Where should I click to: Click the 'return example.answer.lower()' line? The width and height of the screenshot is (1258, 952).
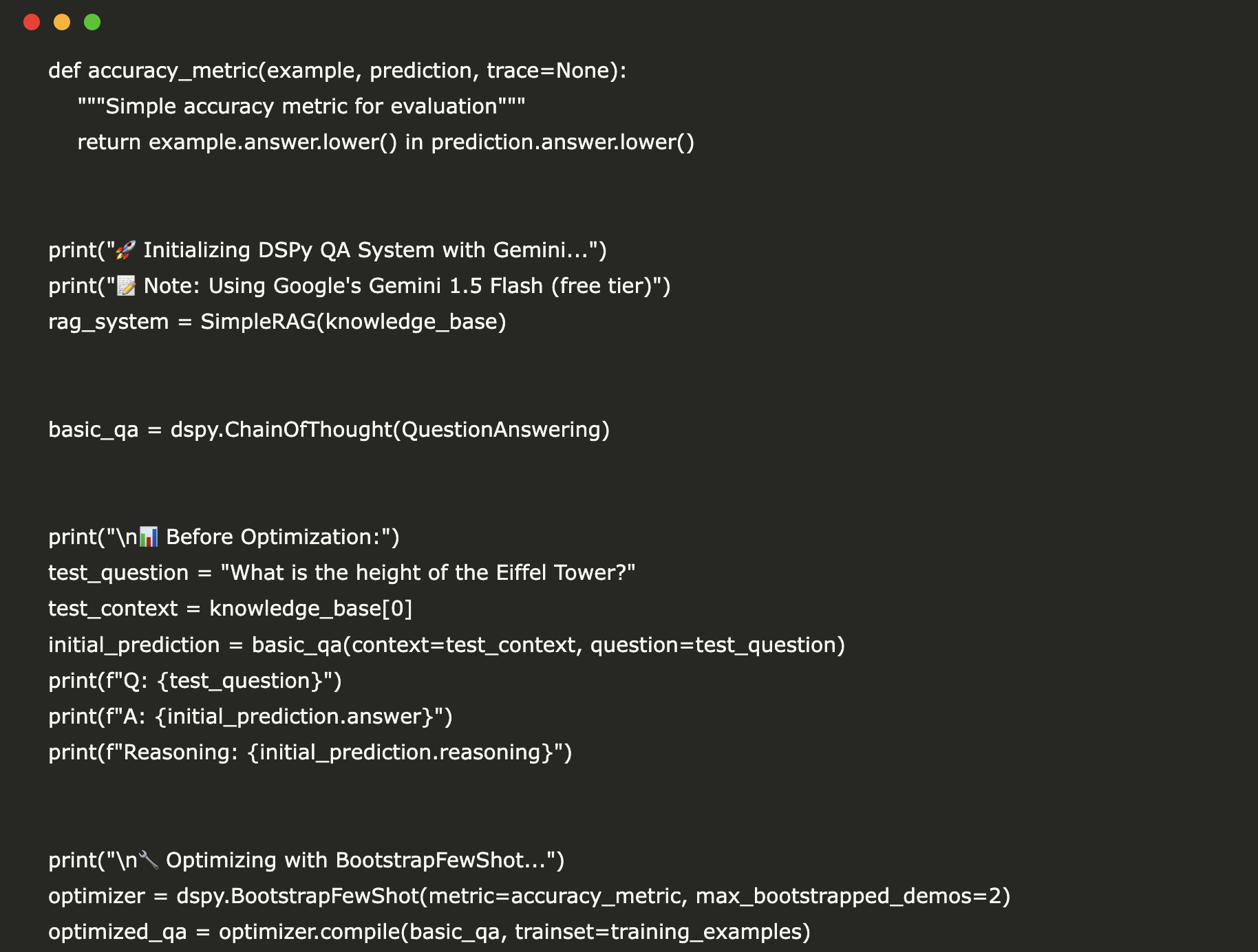385,142
